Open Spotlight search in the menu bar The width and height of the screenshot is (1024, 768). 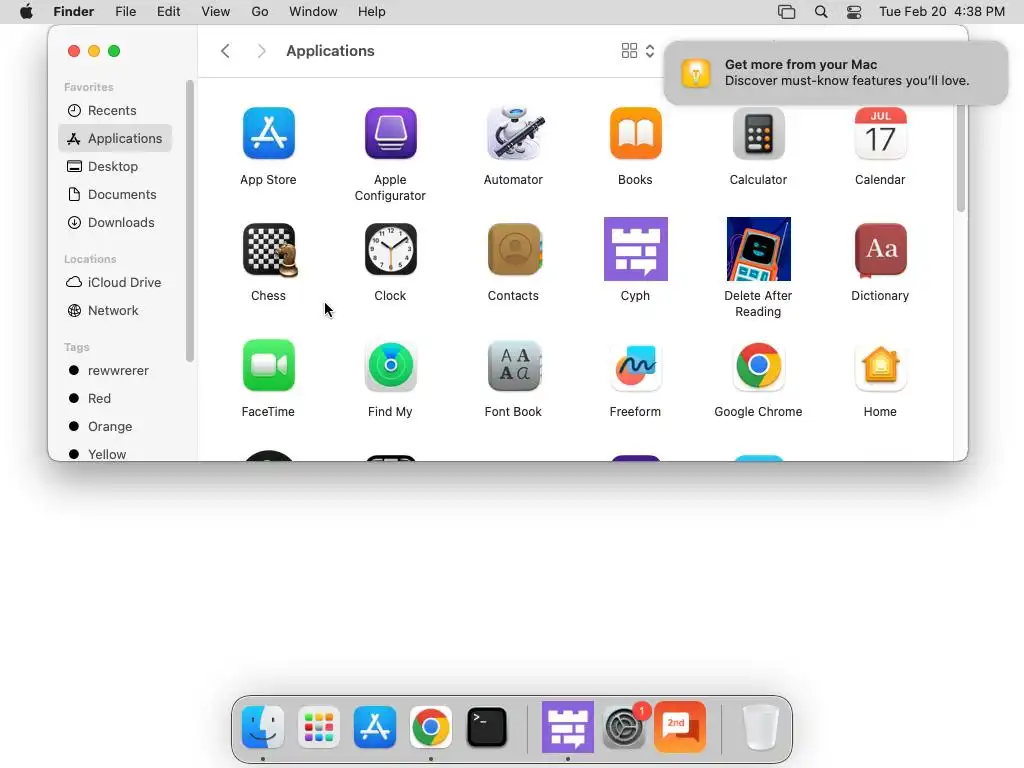click(821, 12)
